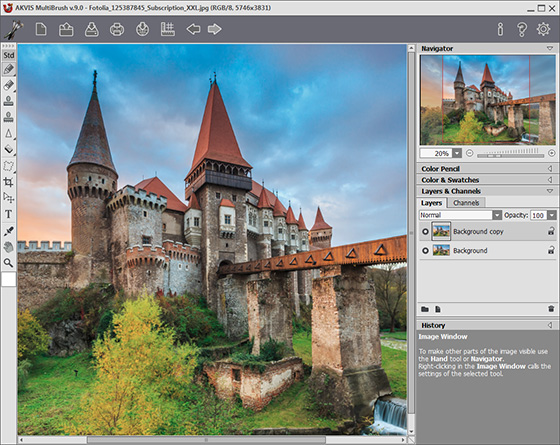The width and height of the screenshot is (560, 445).
Task: Select the Color Pencil tool
Action: point(9,69)
